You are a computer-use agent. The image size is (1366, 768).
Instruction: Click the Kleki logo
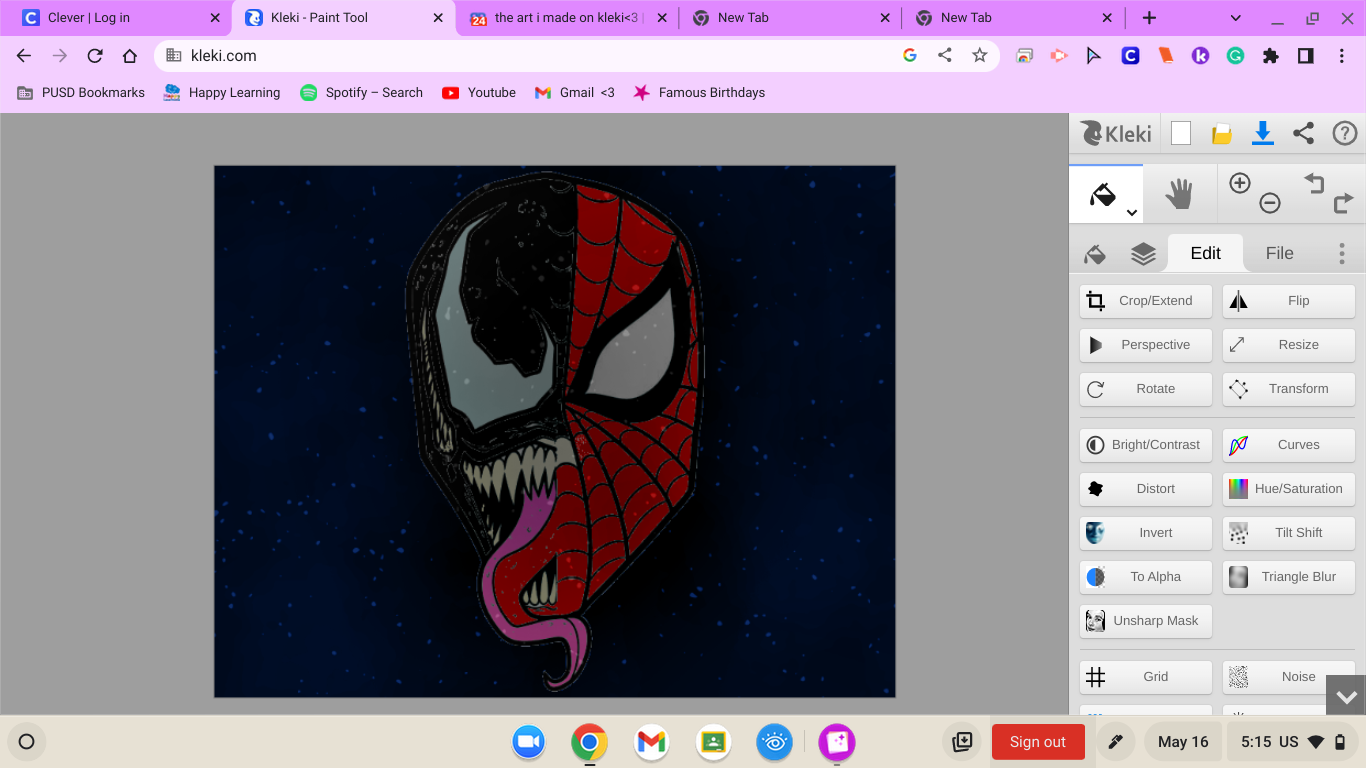pyautogui.click(x=1116, y=133)
